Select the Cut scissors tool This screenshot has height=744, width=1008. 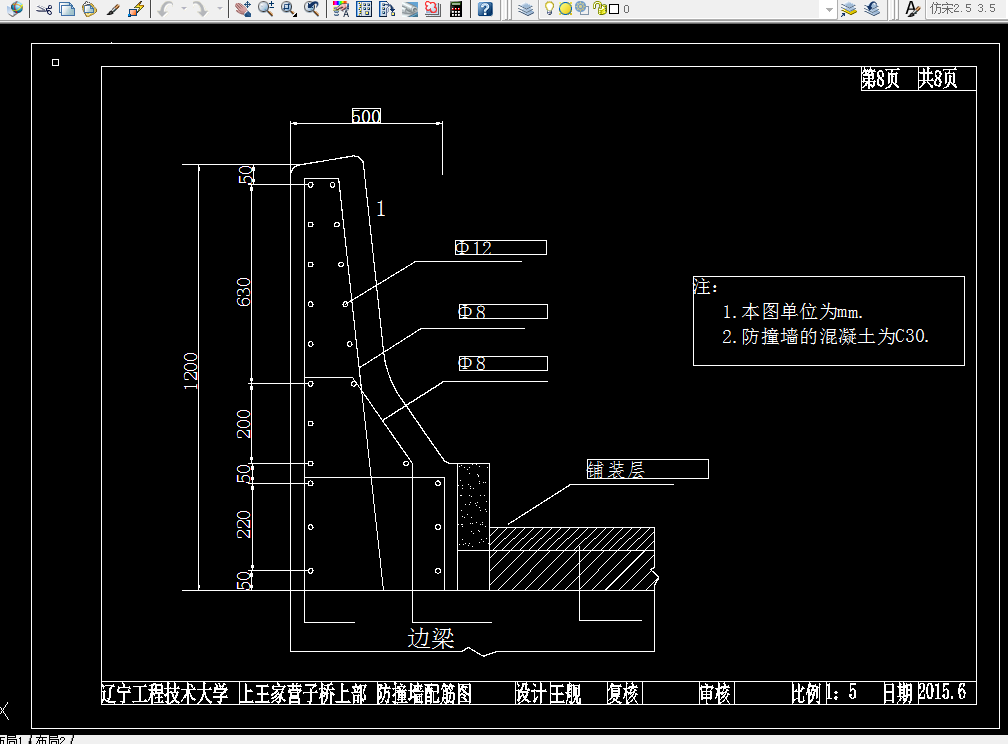(x=45, y=10)
